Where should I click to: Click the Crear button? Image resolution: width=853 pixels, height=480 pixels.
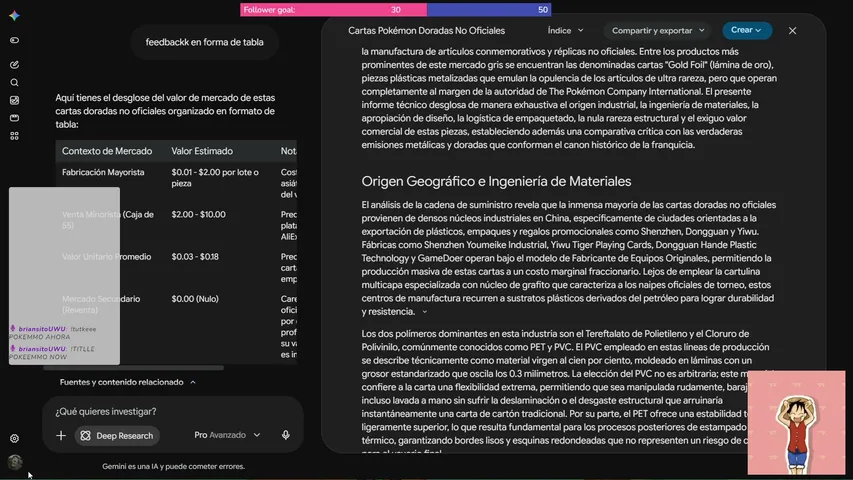tap(746, 30)
